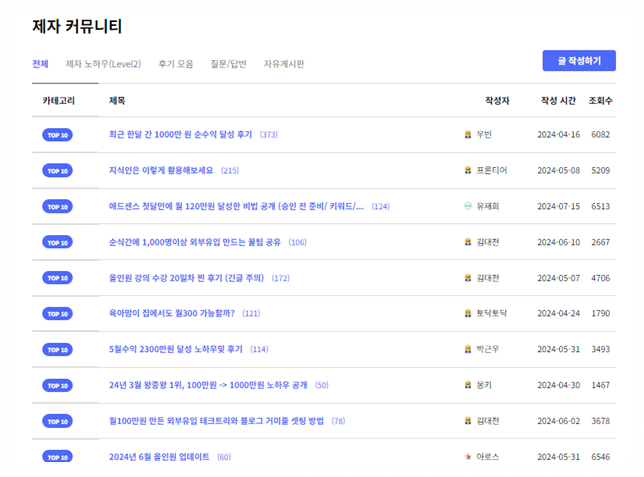The width and height of the screenshot is (644, 477).
Task: Click TOP 10 badge in 우빈's row
Action: pos(58,135)
